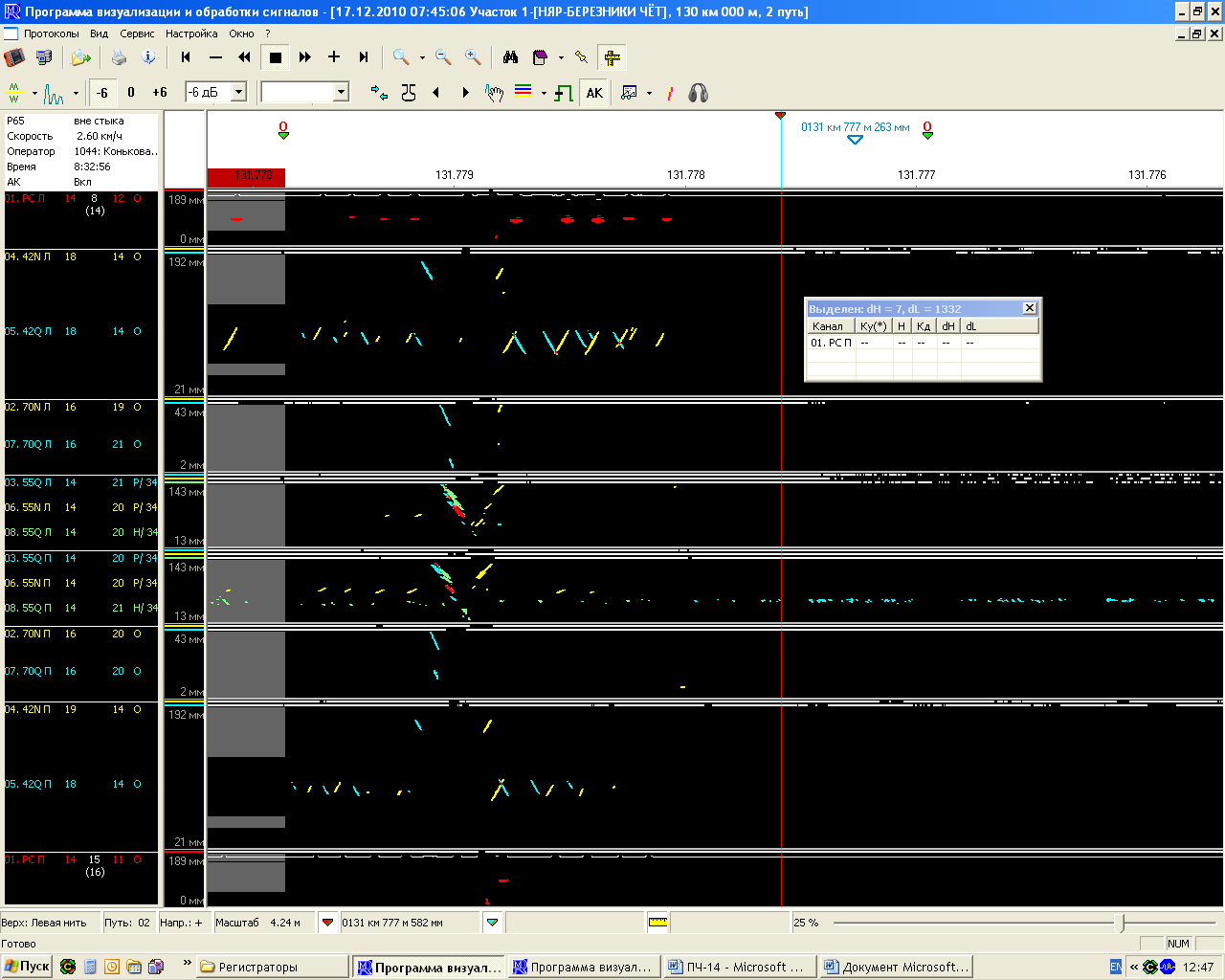The height and width of the screenshot is (980, 1225).
Task: Open the -6 дБ dropdown
Action: click(239, 92)
